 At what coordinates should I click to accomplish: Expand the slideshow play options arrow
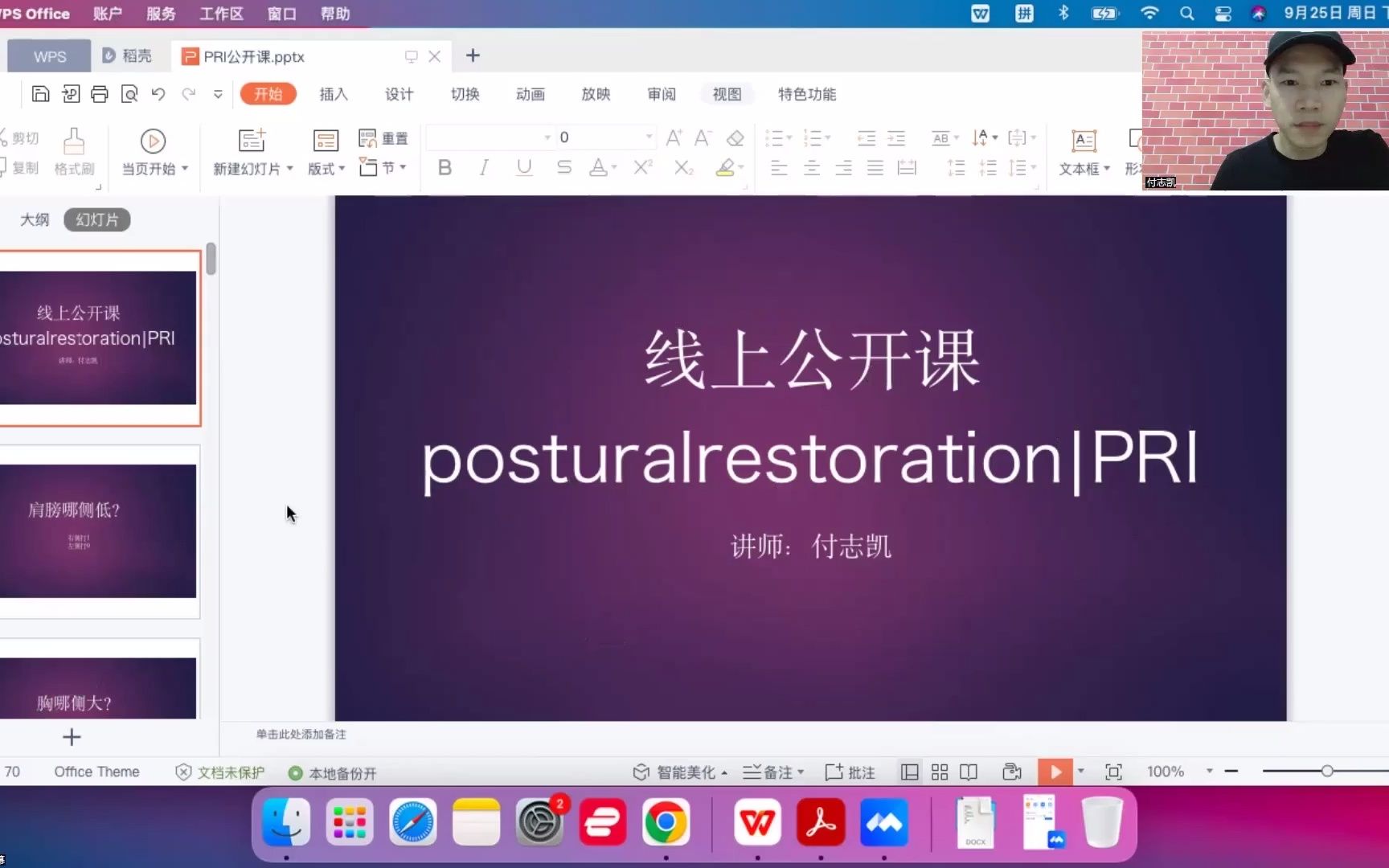pyautogui.click(x=1081, y=772)
